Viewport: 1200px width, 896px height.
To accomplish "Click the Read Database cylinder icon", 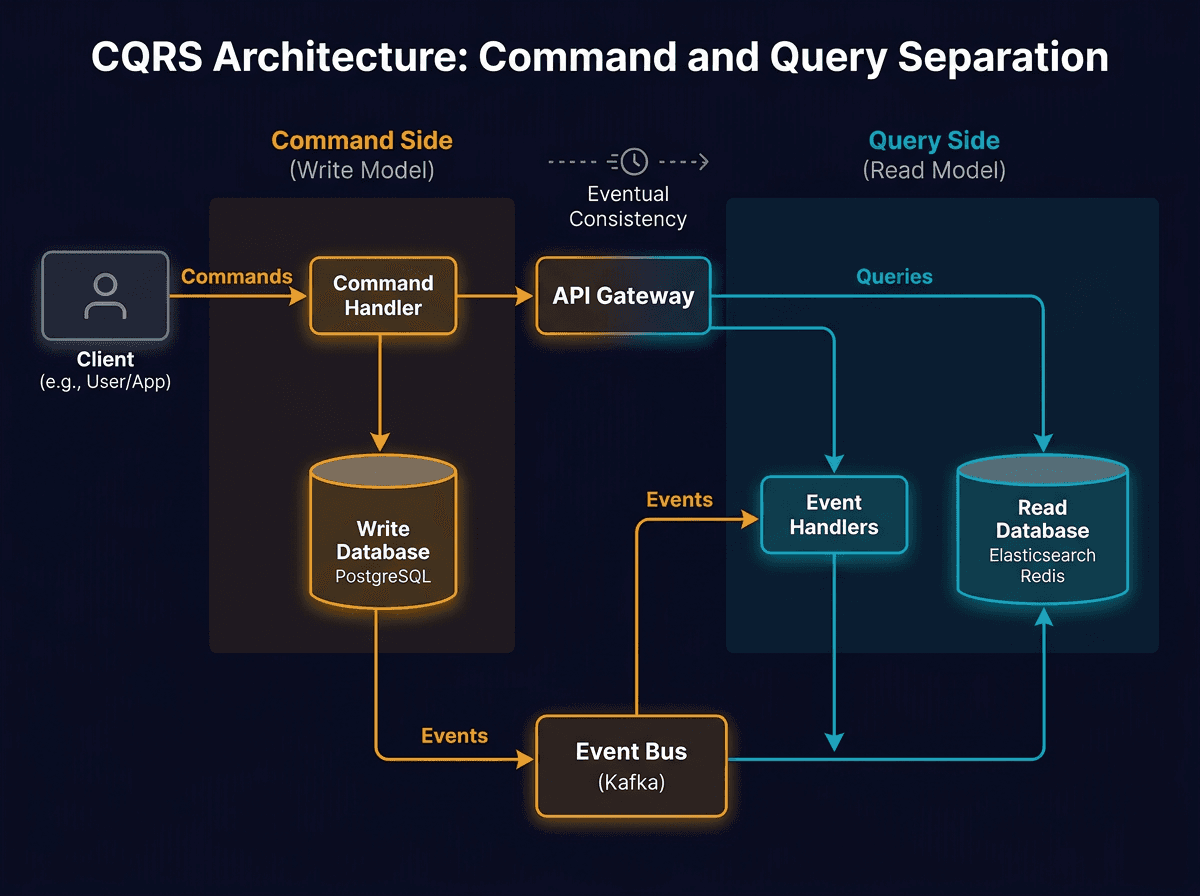I will click(x=1042, y=528).
